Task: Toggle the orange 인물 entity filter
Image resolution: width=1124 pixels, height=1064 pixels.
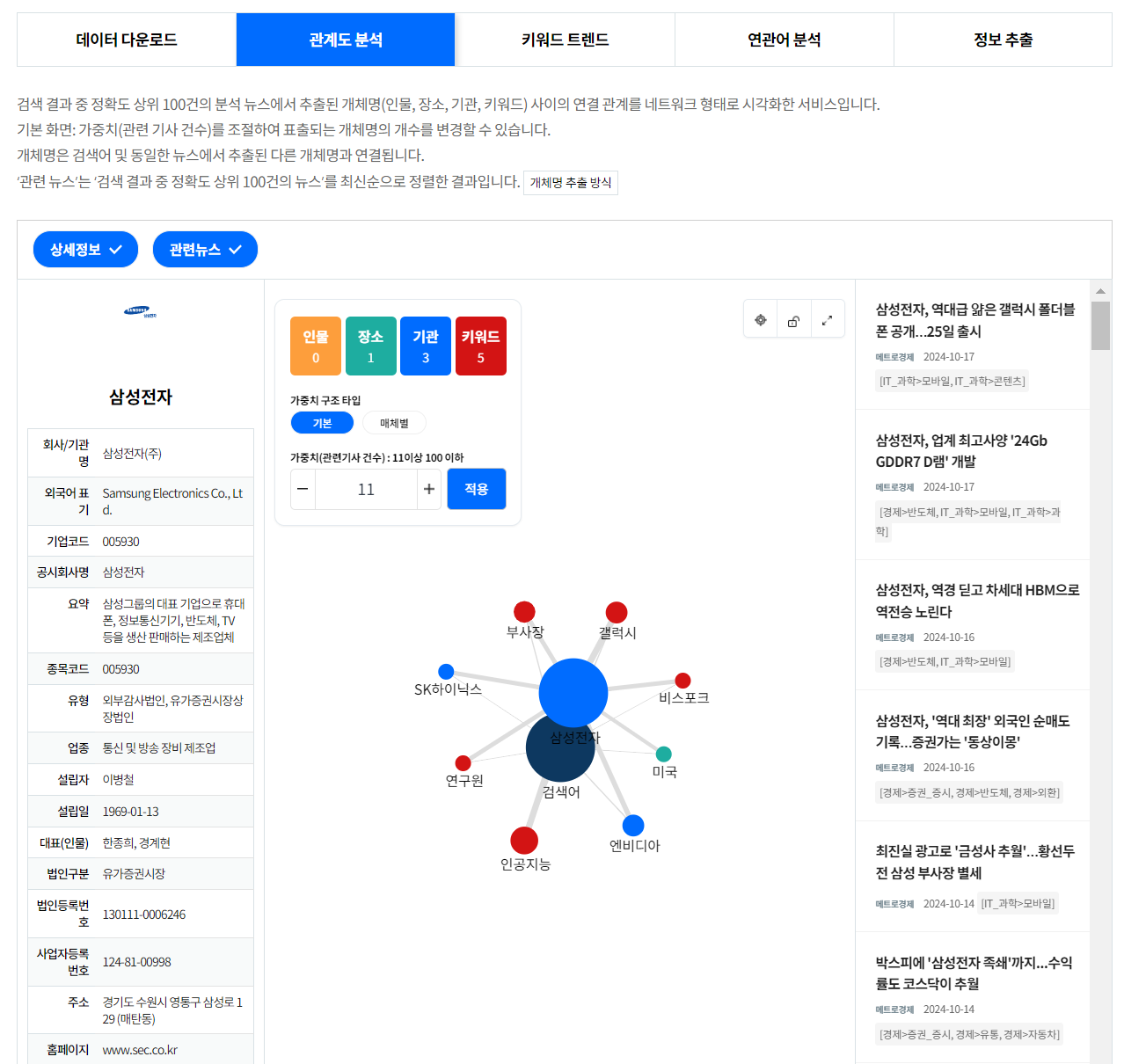Action: click(x=316, y=346)
